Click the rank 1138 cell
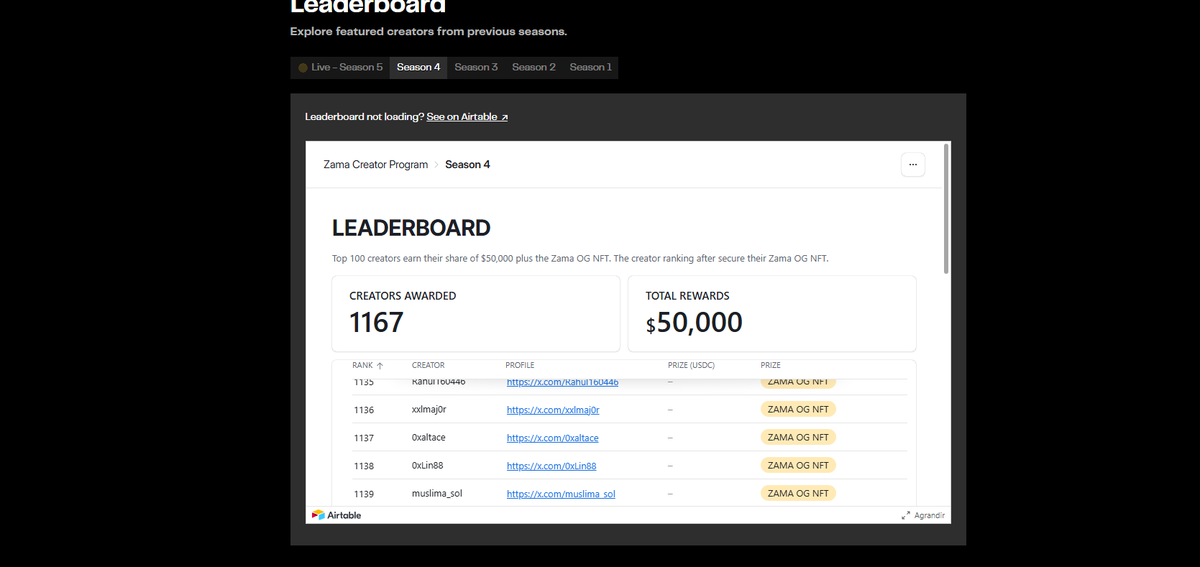This screenshot has width=1200, height=567. pyautogui.click(x=363, y=466)
